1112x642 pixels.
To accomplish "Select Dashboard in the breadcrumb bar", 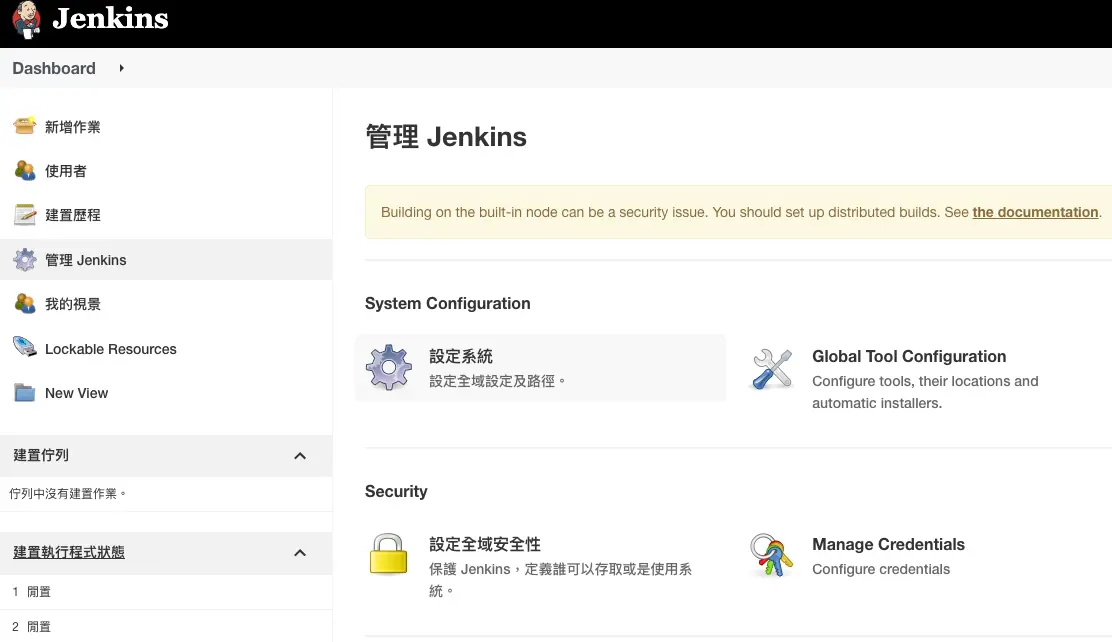I will click(x=53, y=68).
